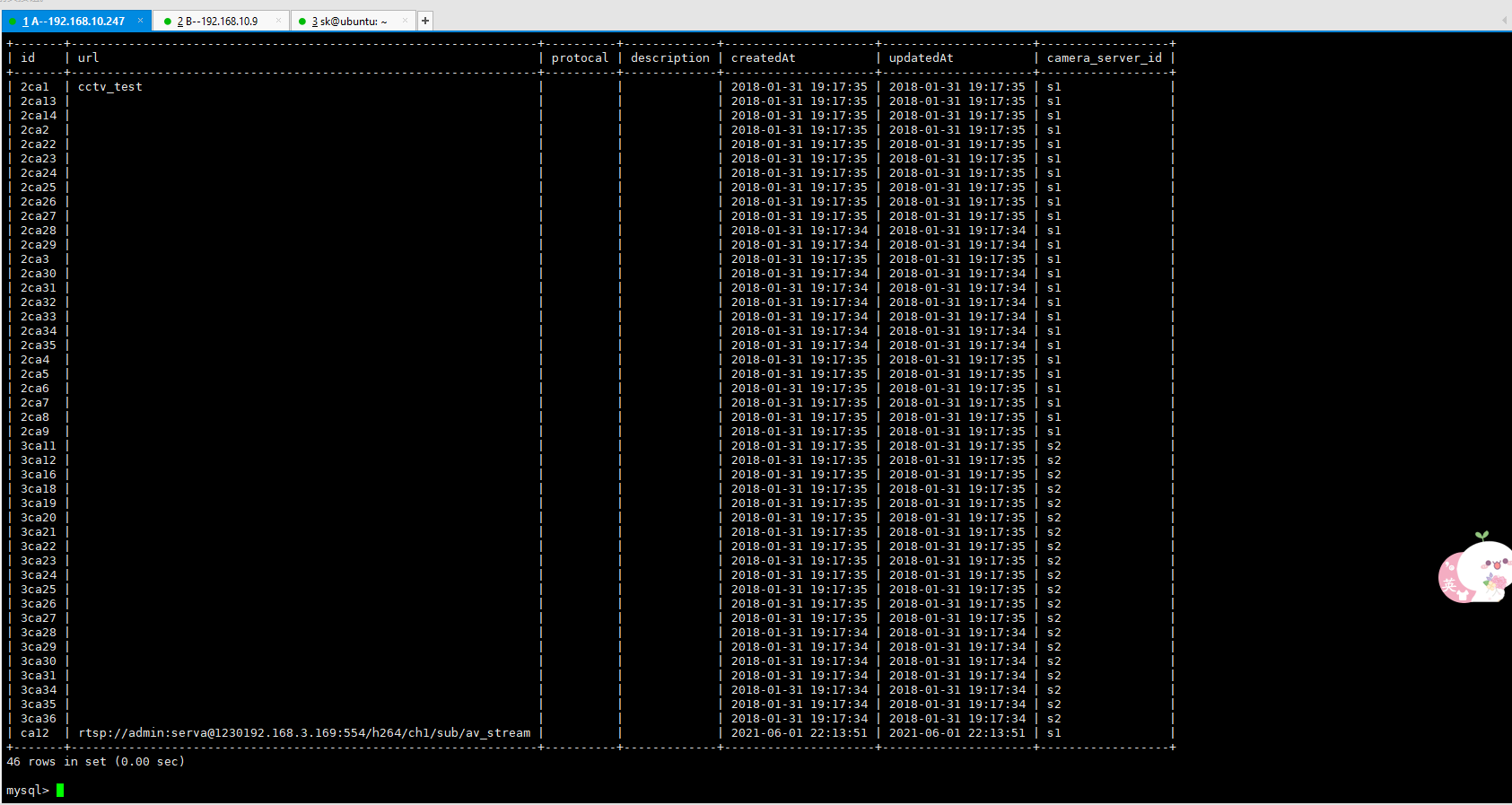The width and height of the screenshot is (1512, 805).
Task: Click row id 'ca12'
Action: (35, 733)
